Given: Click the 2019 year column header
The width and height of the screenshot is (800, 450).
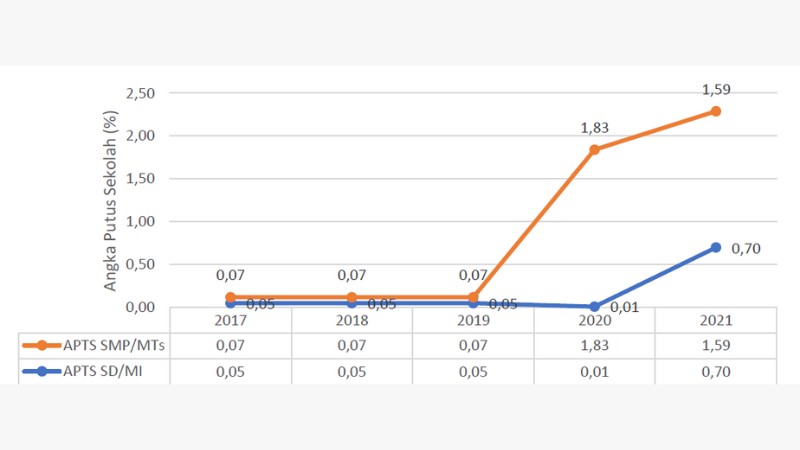Looking at the screenshot, I should [473, 320].
